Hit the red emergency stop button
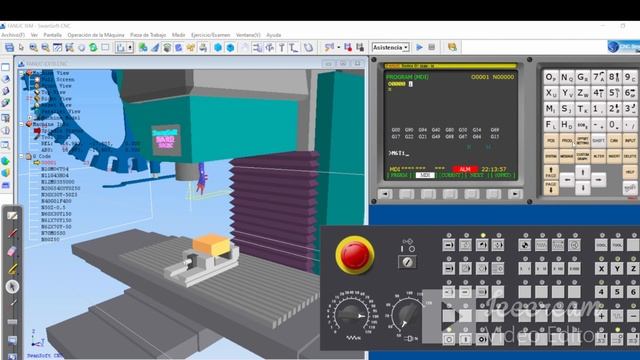Viewport: 640px width, 360px height. pyautogui.click(x=355, y=255)
